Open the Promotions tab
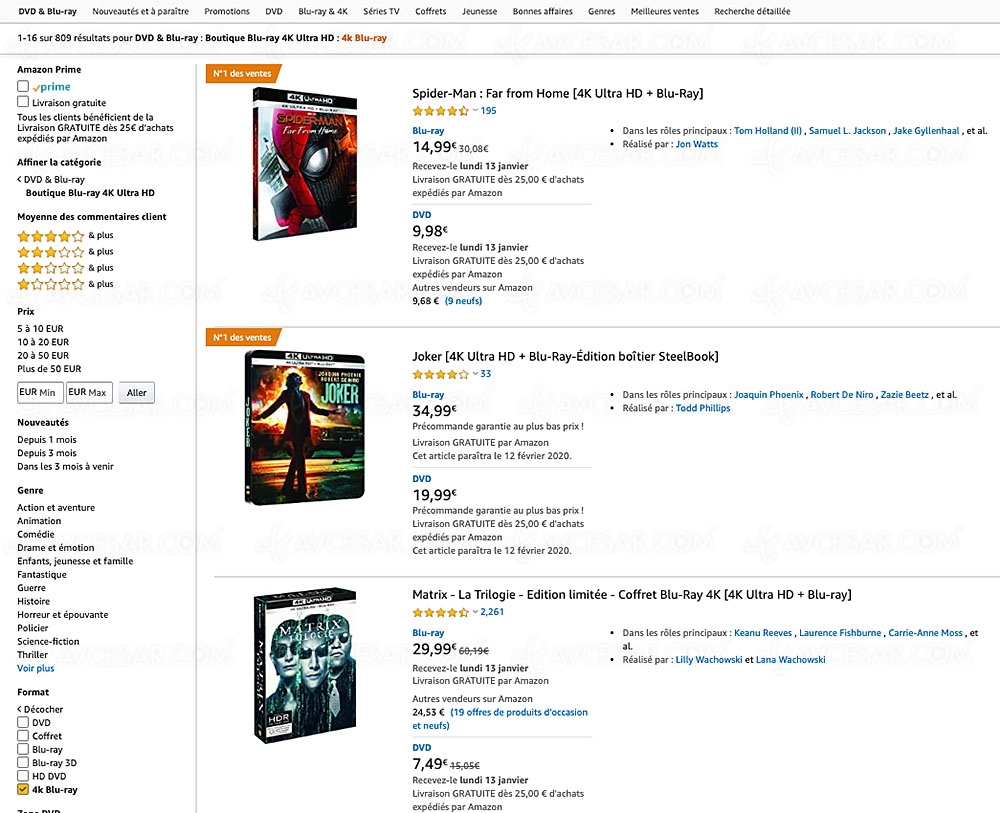 (227, 11)
